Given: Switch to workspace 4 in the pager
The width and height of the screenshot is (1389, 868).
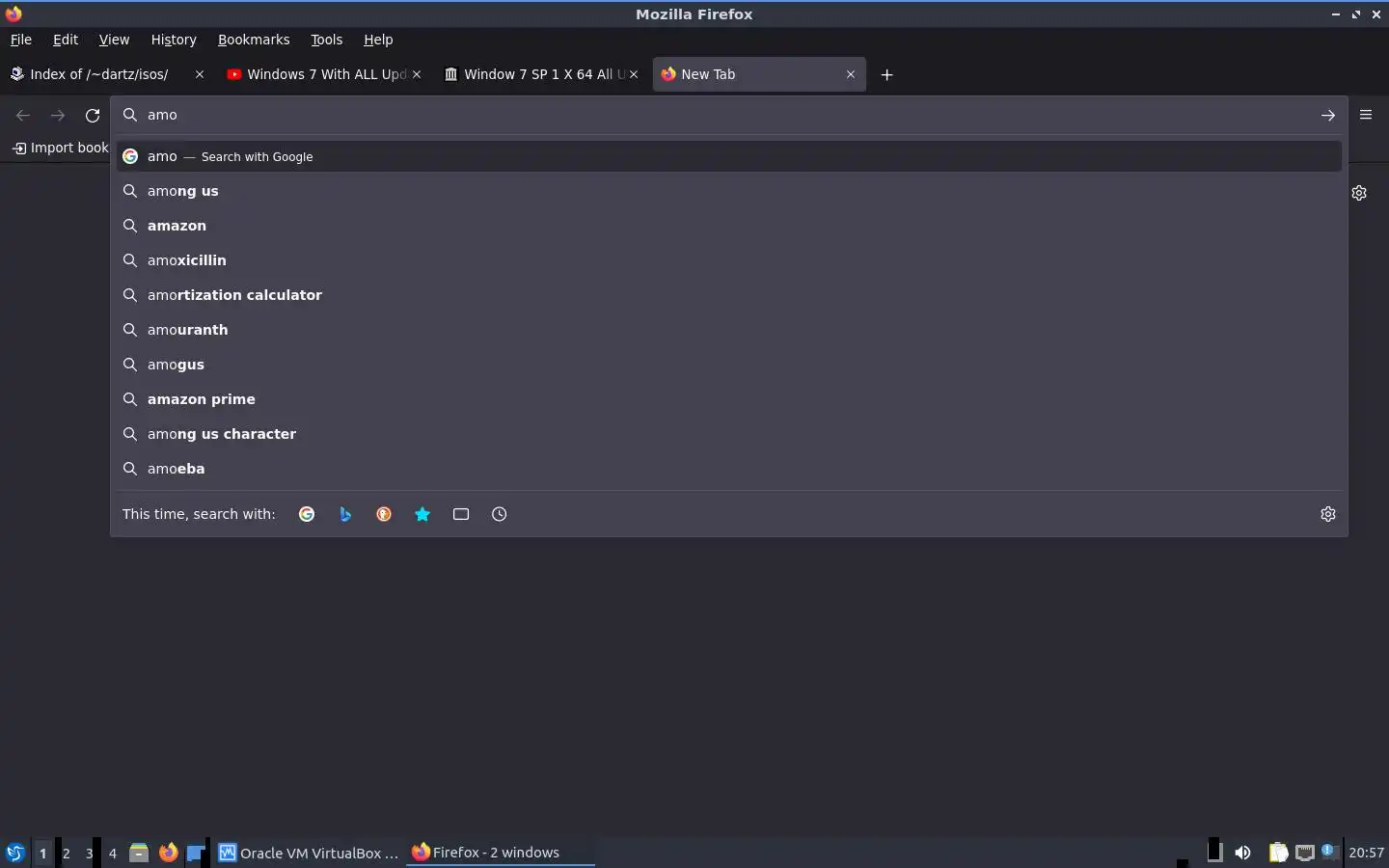Looking at the screenshot, I should [112, 853].
